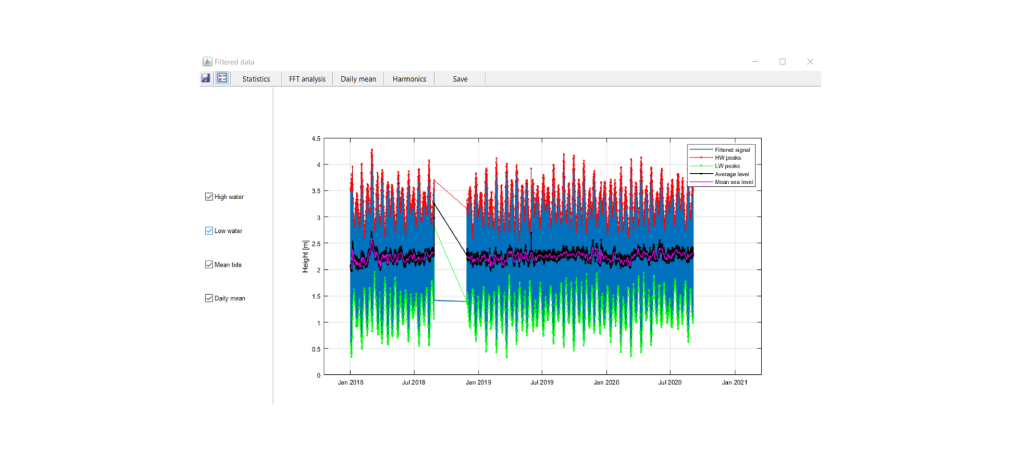Open the FFT analysis menu
This screenshot has height=461, width=1024.
click(x=307, y=78)
